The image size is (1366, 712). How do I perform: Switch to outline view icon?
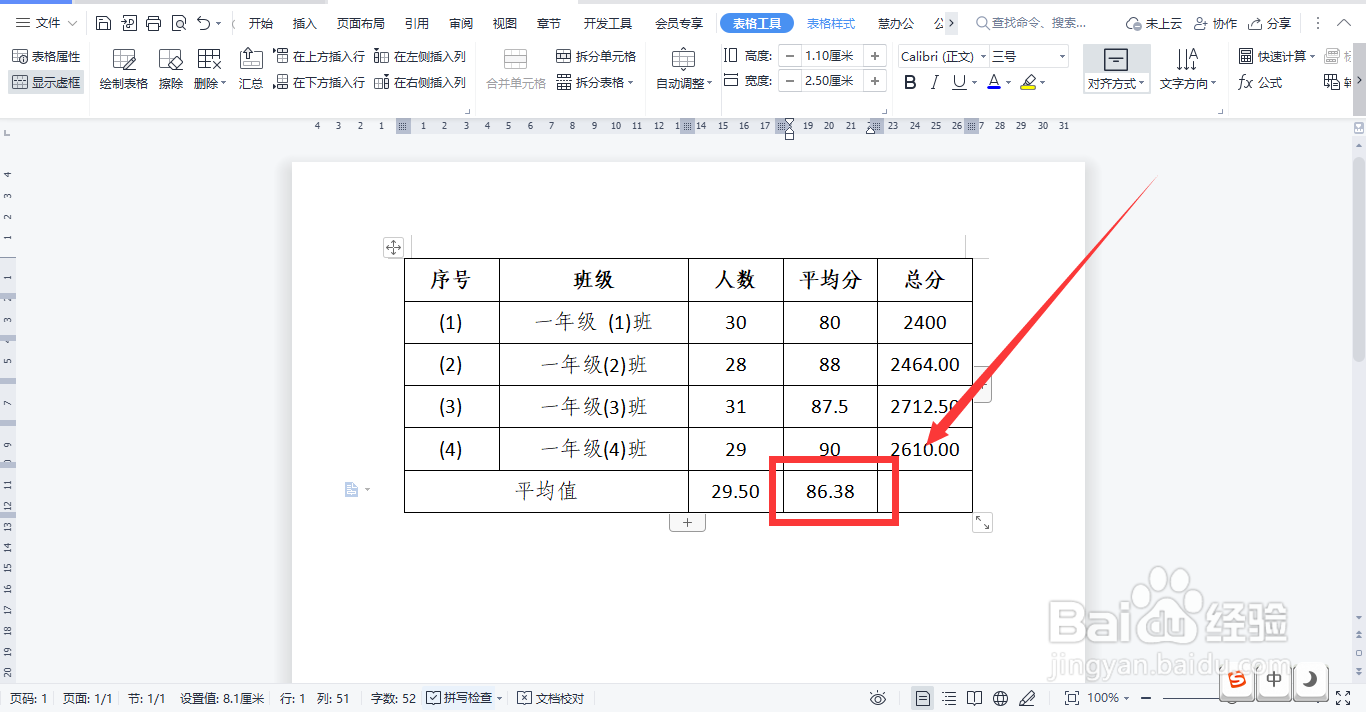(x=949, y=698)
